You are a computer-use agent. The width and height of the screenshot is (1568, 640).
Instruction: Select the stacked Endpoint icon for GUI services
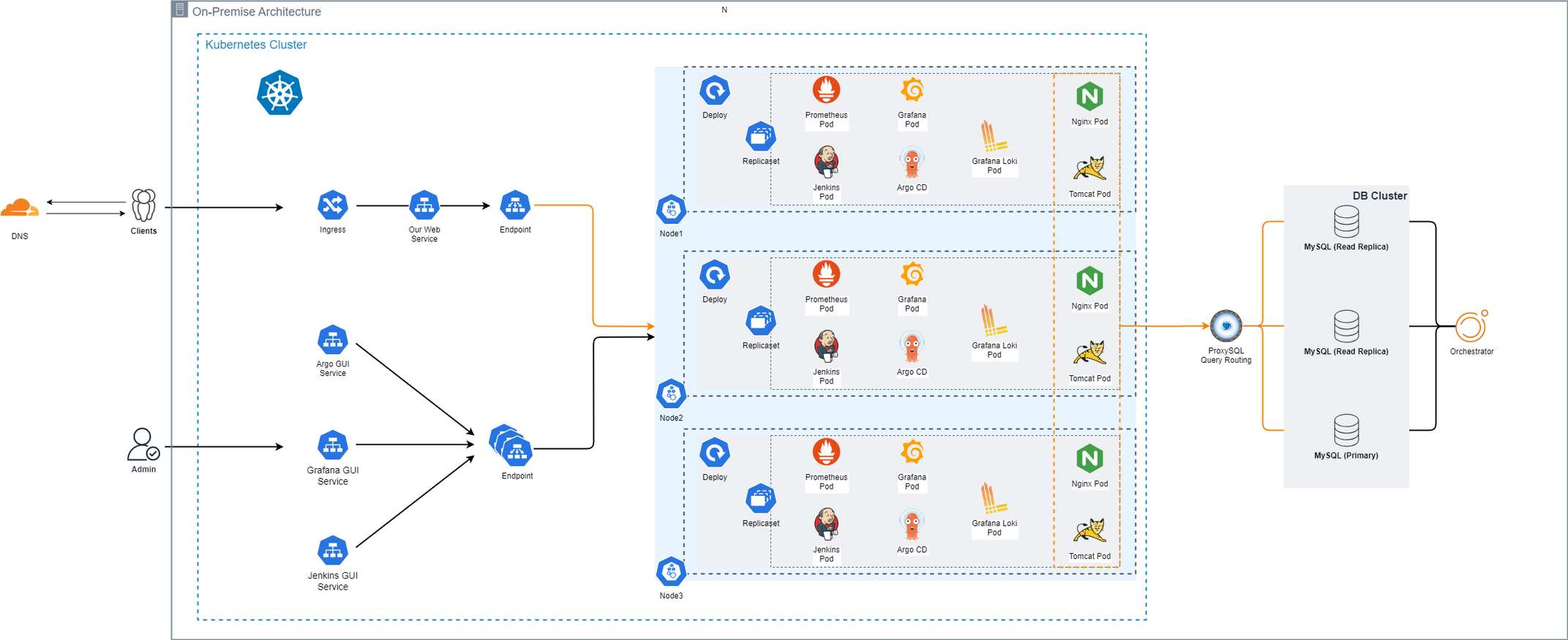point(511,445)
